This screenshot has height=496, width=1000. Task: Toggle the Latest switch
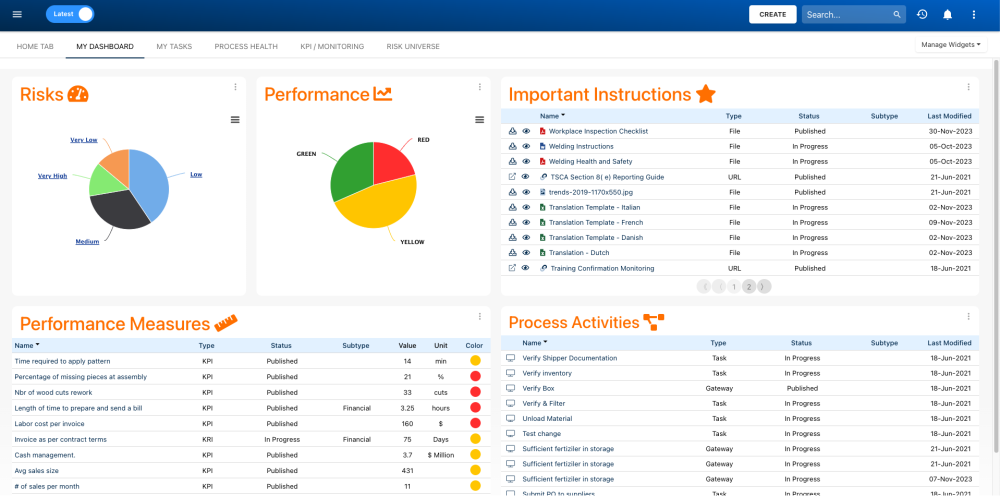click(70, 14)
